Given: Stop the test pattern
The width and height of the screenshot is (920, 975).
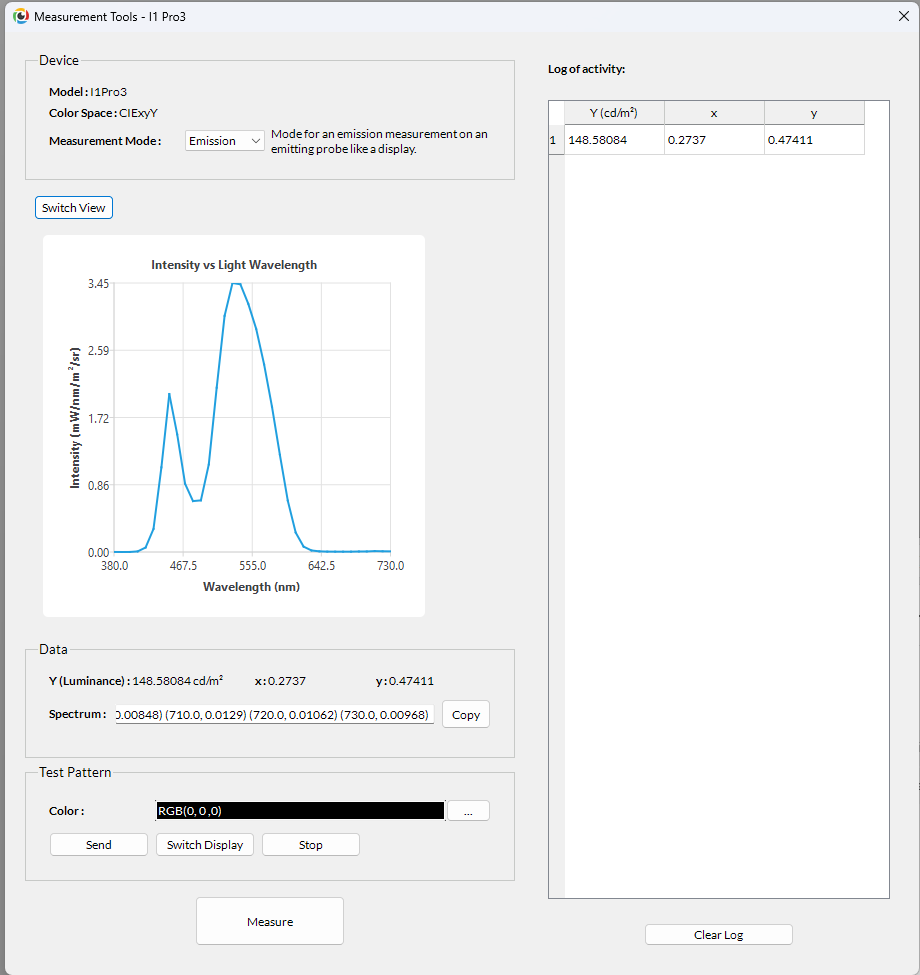Looking at the screenshot, I should click(310, 845).
